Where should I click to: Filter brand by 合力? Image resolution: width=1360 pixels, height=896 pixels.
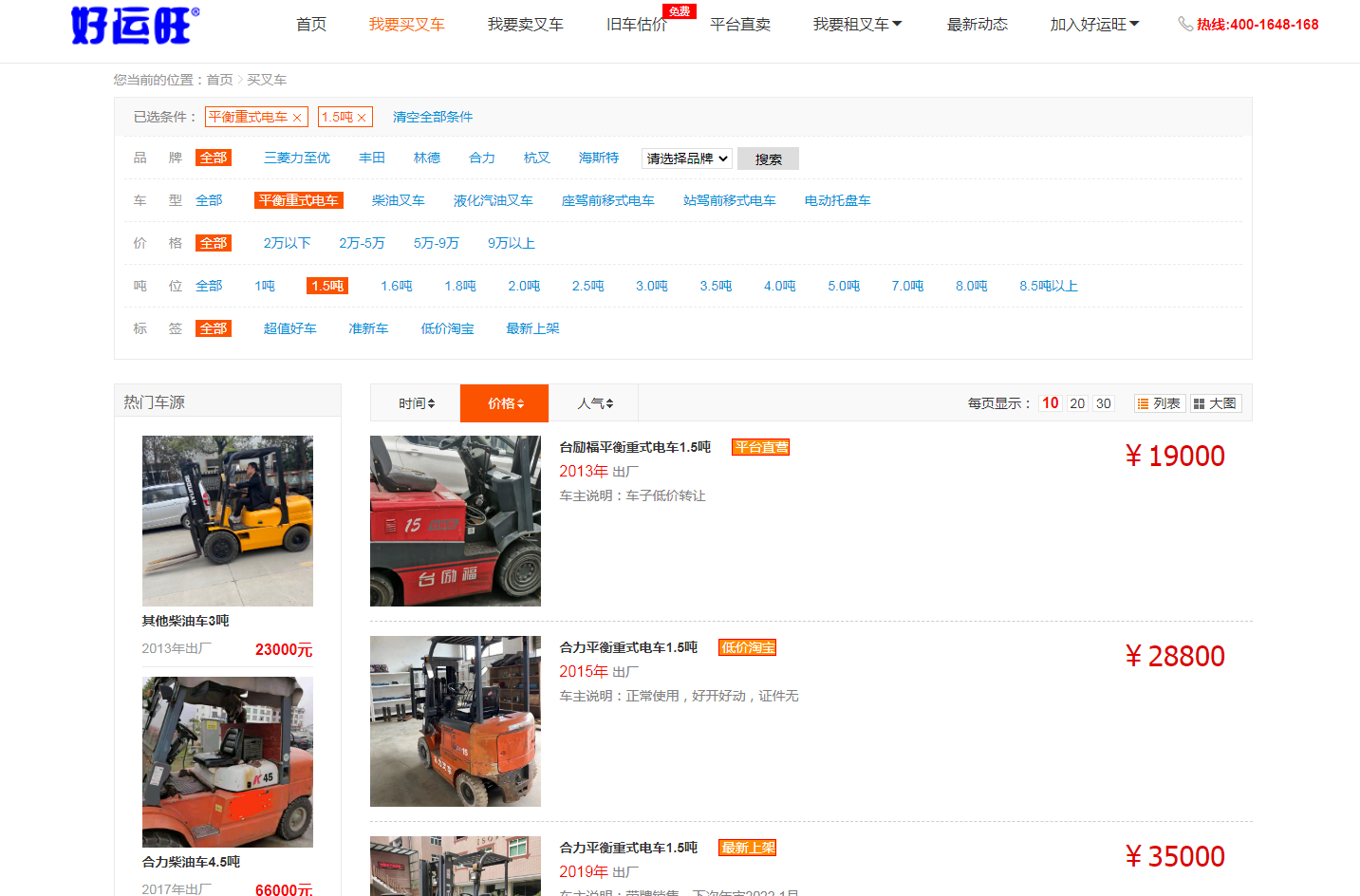coord(482,158)
